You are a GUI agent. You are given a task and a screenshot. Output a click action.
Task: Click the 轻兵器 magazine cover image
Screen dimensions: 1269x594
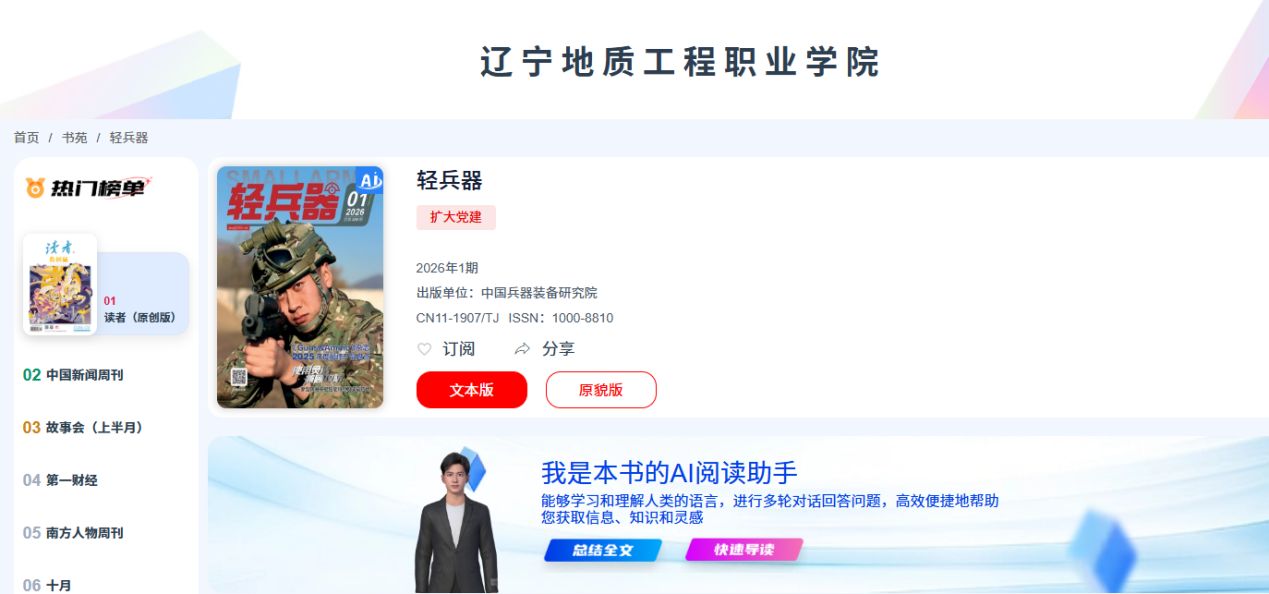coord(300,287)
